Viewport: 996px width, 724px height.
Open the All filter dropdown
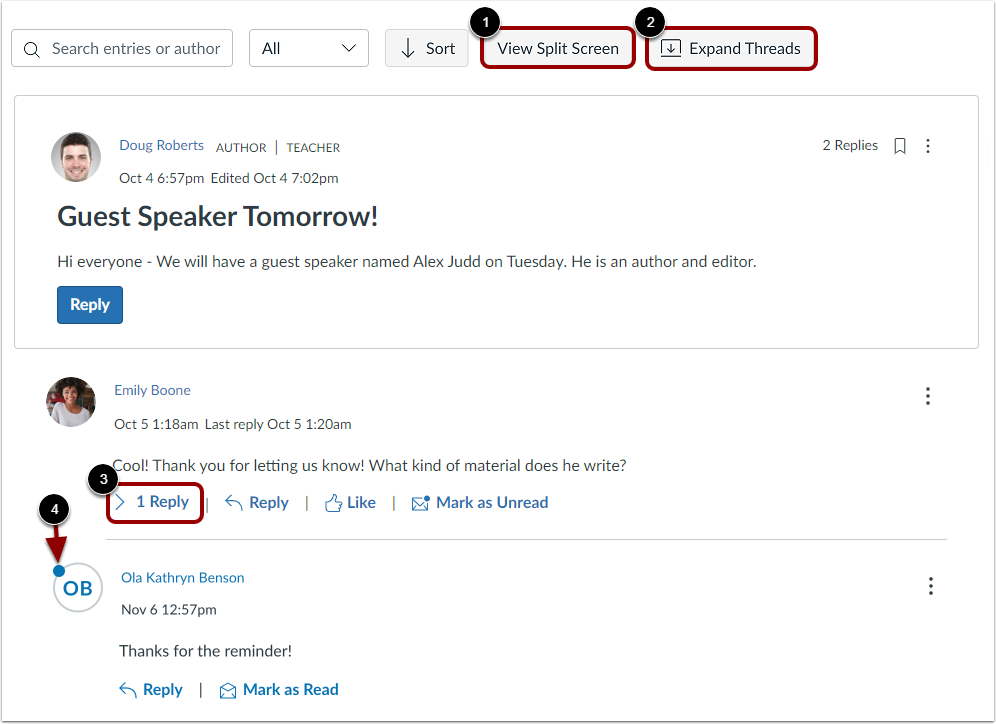click(x=308, y=48)
